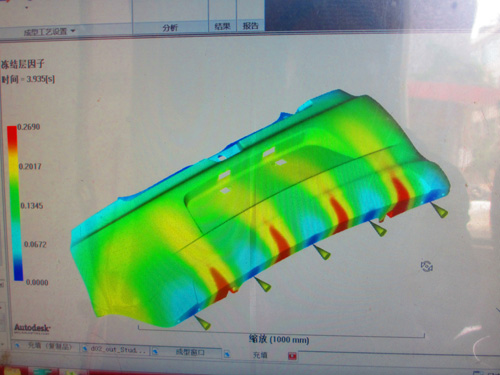Screen dimensions: 500x375
Task: Click the frozen layer color legend bar
Action: pos(14,203)
